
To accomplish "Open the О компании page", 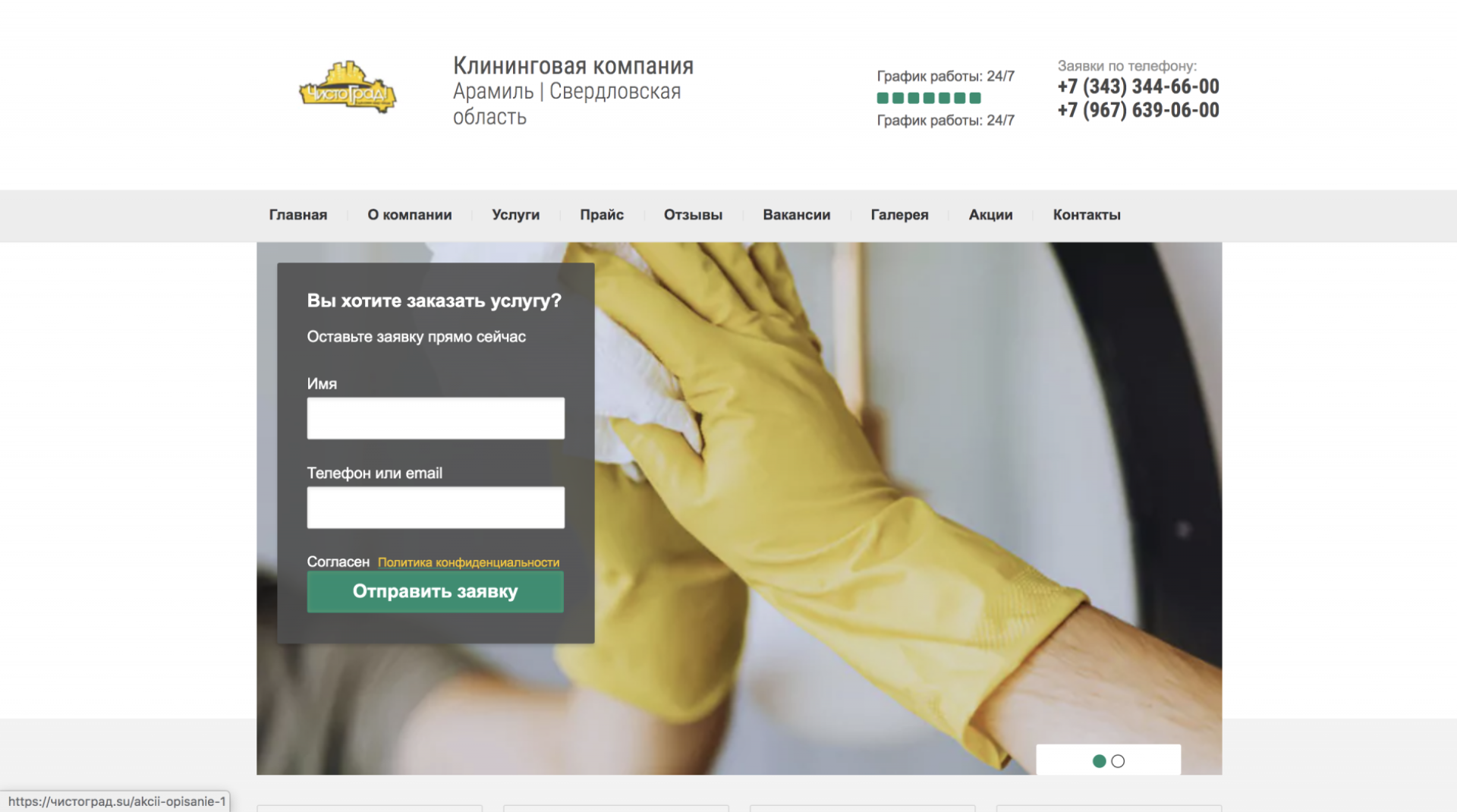I will (x=409, y=215).
